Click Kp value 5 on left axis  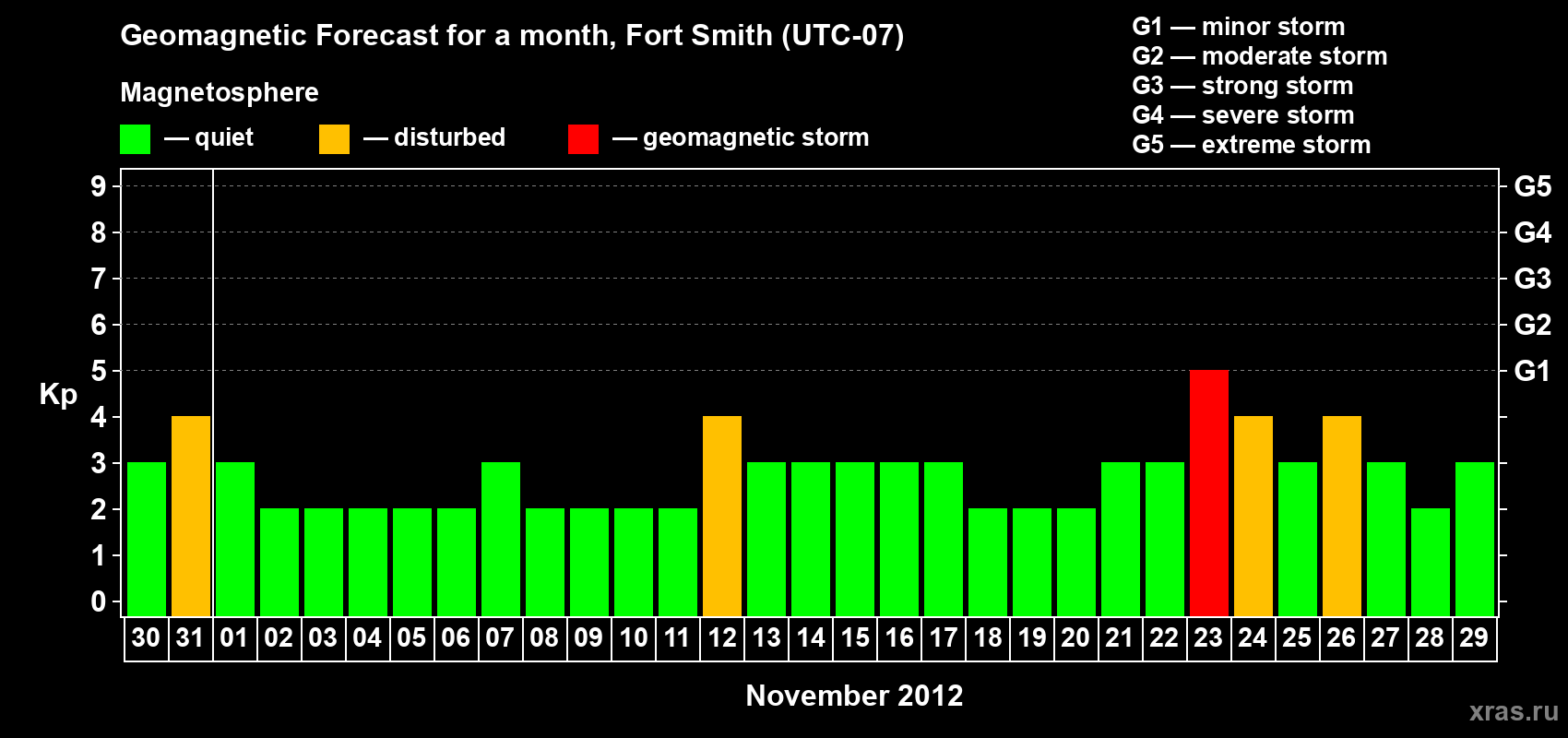coord(99,371)
